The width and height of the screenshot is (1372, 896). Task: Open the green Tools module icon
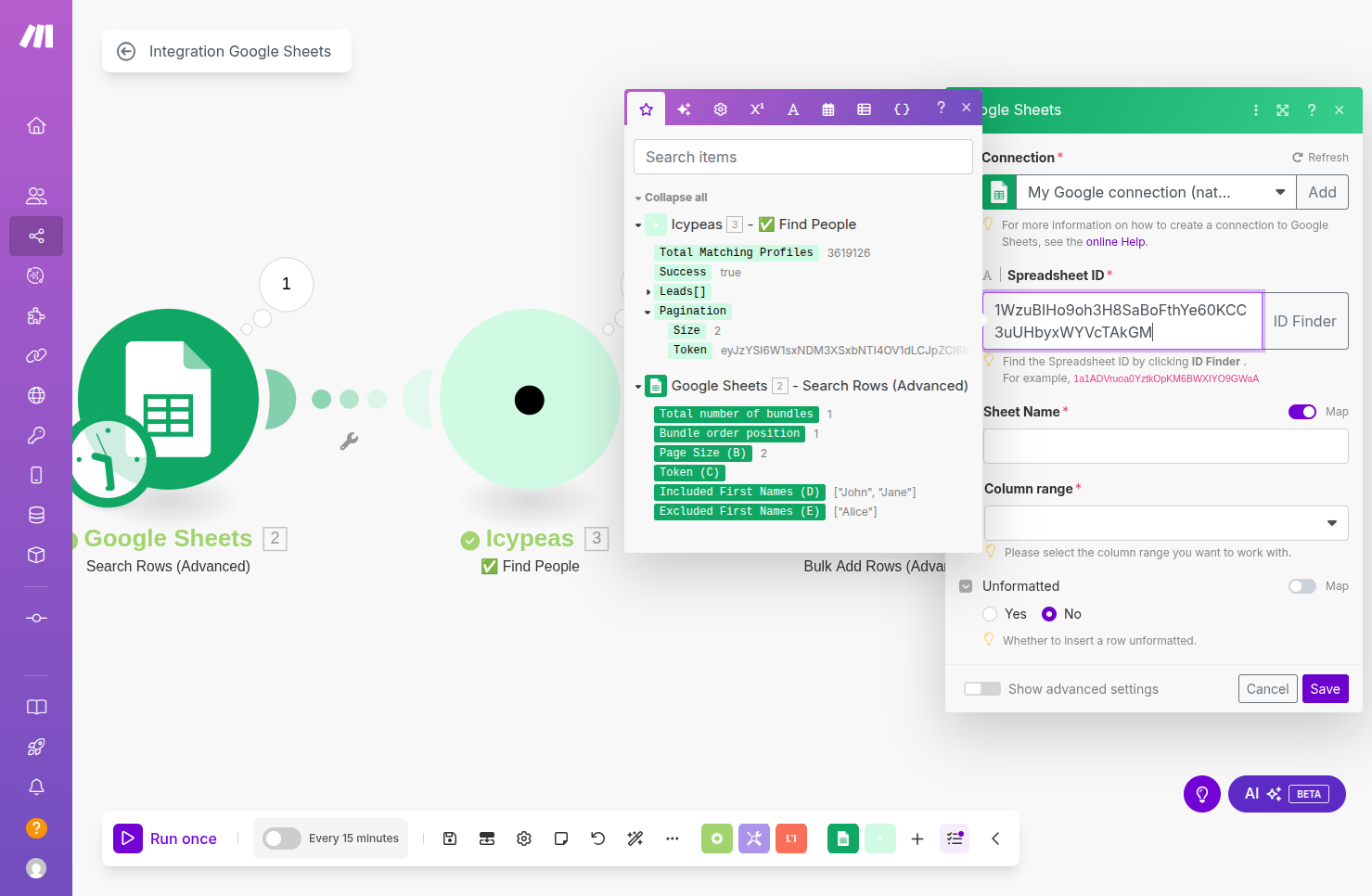click(x=717, y=838)
